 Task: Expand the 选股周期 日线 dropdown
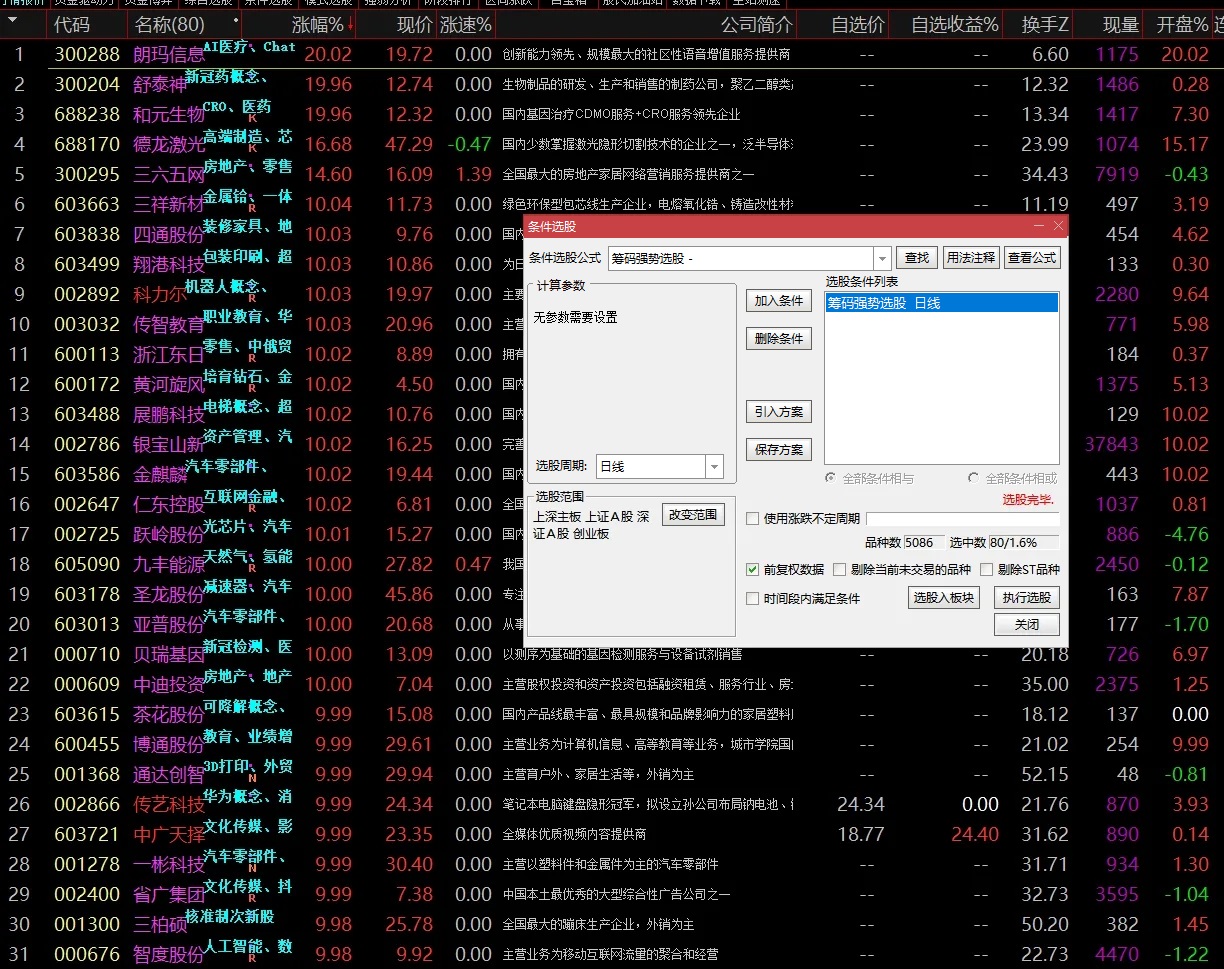[x=714, y=466]
